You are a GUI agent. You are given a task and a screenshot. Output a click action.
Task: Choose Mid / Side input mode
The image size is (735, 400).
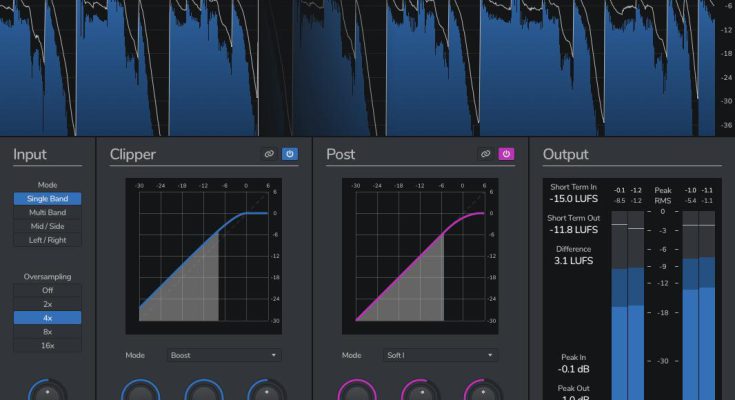(x=47, y=227)
